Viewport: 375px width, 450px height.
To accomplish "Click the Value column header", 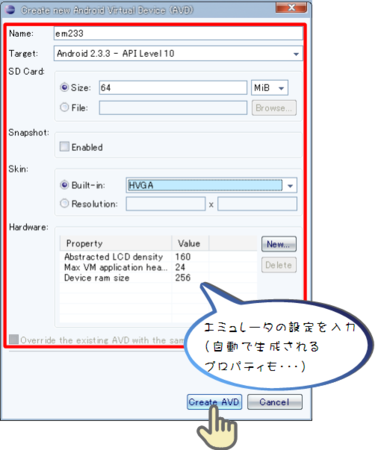I will pos(190,243).
